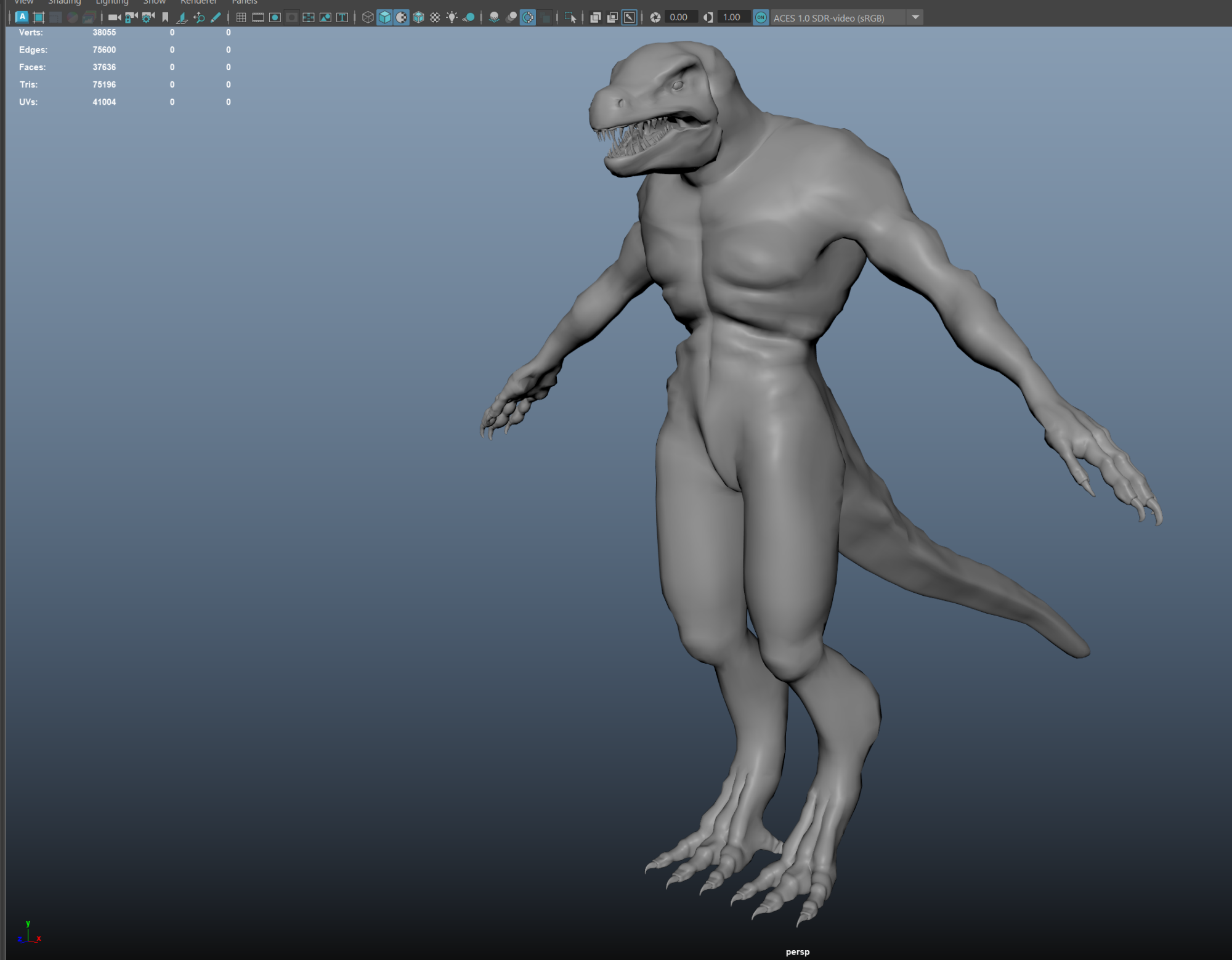Enable Wireframe on Shaded icon
This screenshot has width=1232, height=960.
click(418, 17)
